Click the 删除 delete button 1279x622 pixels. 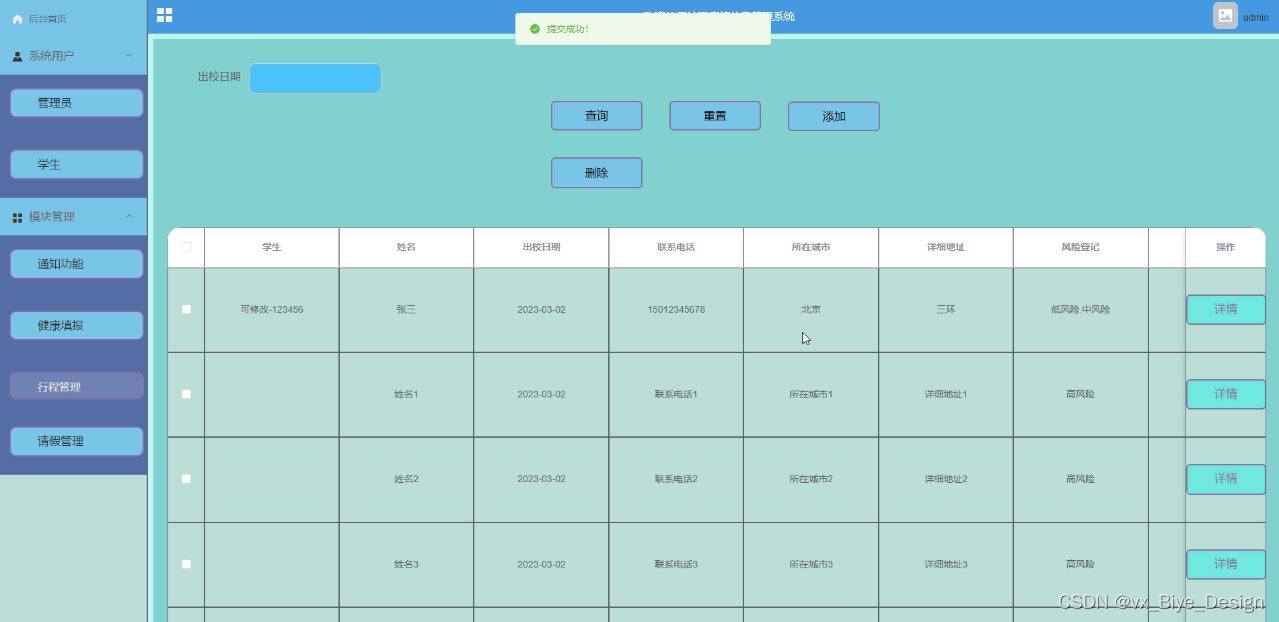coord(596,173)
